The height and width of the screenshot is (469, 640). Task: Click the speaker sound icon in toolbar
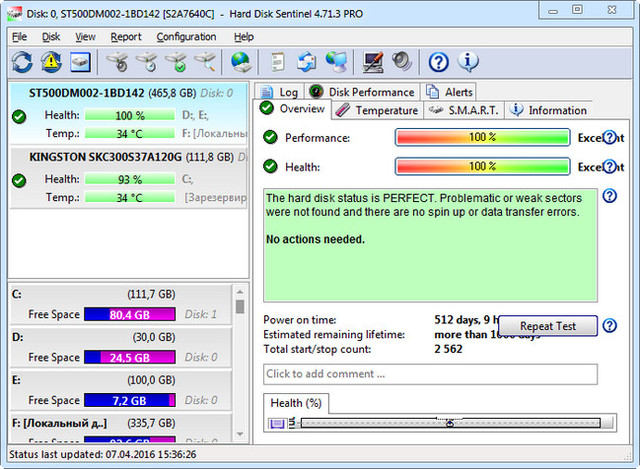(x=401, y=62)
